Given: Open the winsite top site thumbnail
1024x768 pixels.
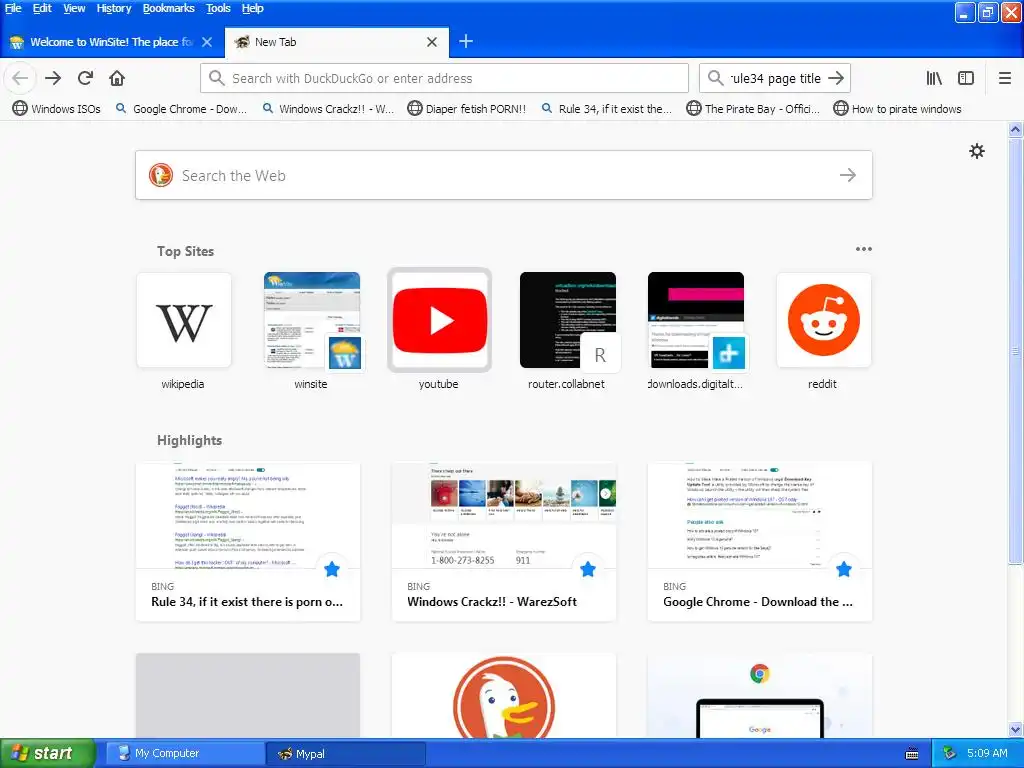Looking at the screenshot, I should 312,320.
